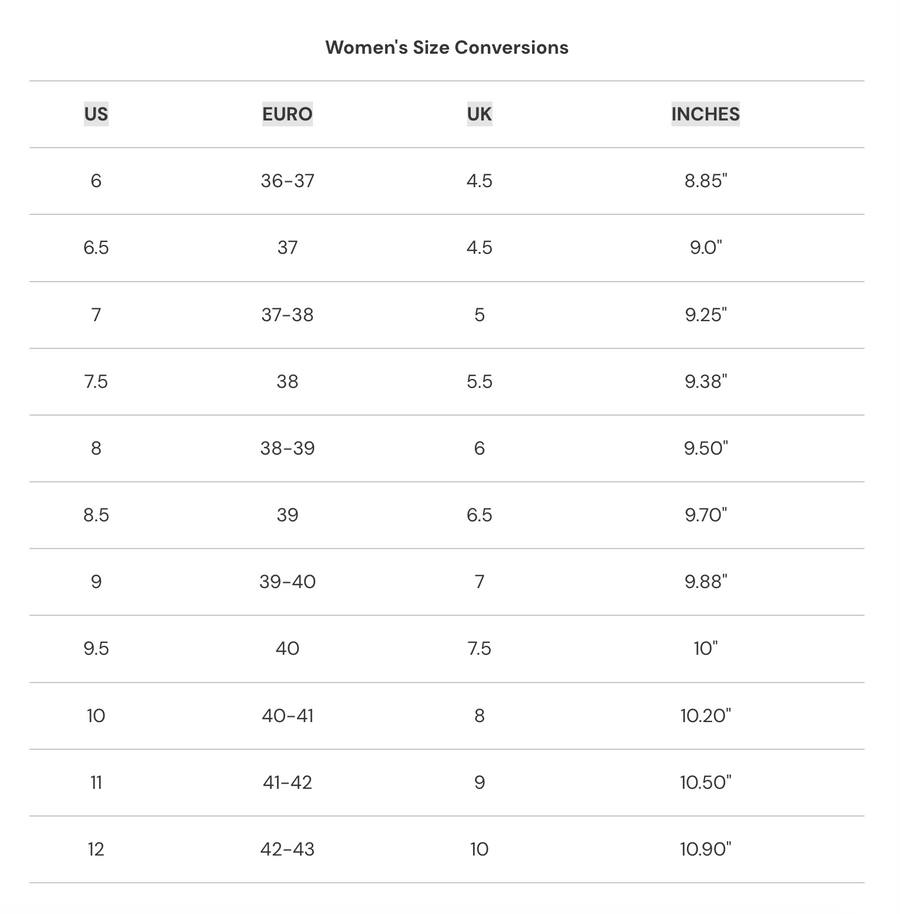Select the 9.88" inches value
Image resolution: width=900 pixels, height=914 pixels.
coord(705,581)
